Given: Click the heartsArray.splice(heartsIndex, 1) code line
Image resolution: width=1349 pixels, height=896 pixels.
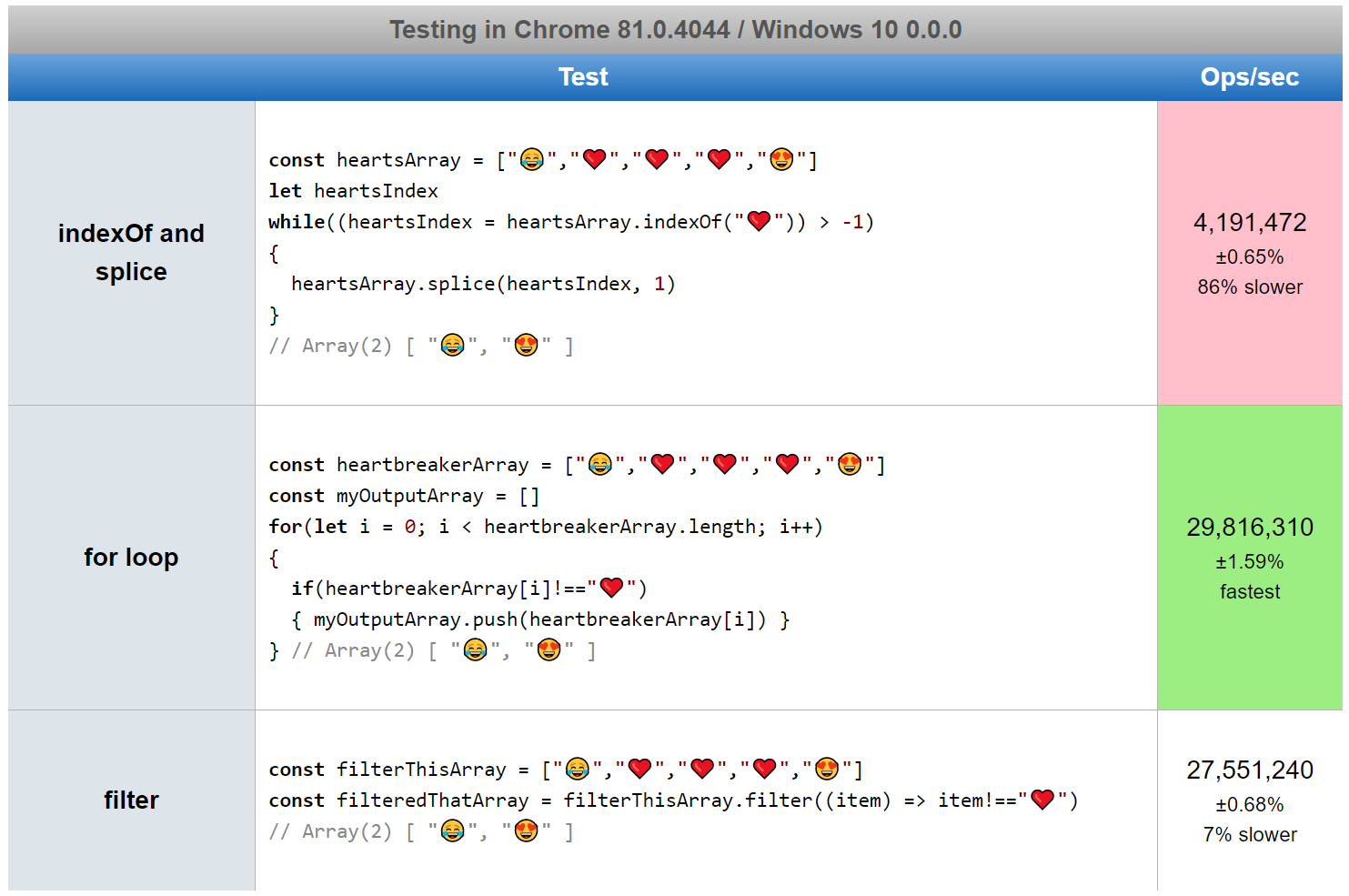Looking at the screenshot, I should click(x=483, y=284).
